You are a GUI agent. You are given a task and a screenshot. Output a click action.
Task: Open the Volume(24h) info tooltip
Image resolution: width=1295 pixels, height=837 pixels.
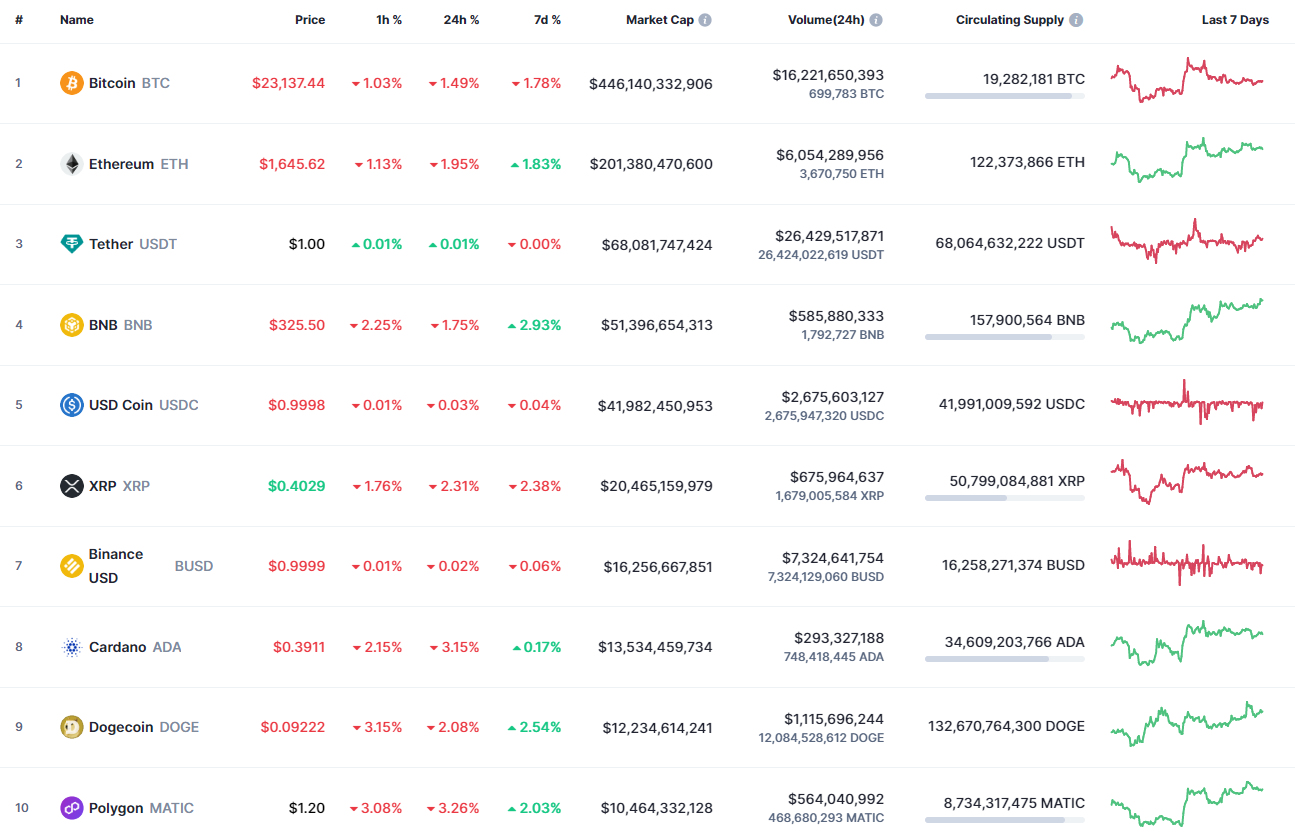click(x=877, y=19)
